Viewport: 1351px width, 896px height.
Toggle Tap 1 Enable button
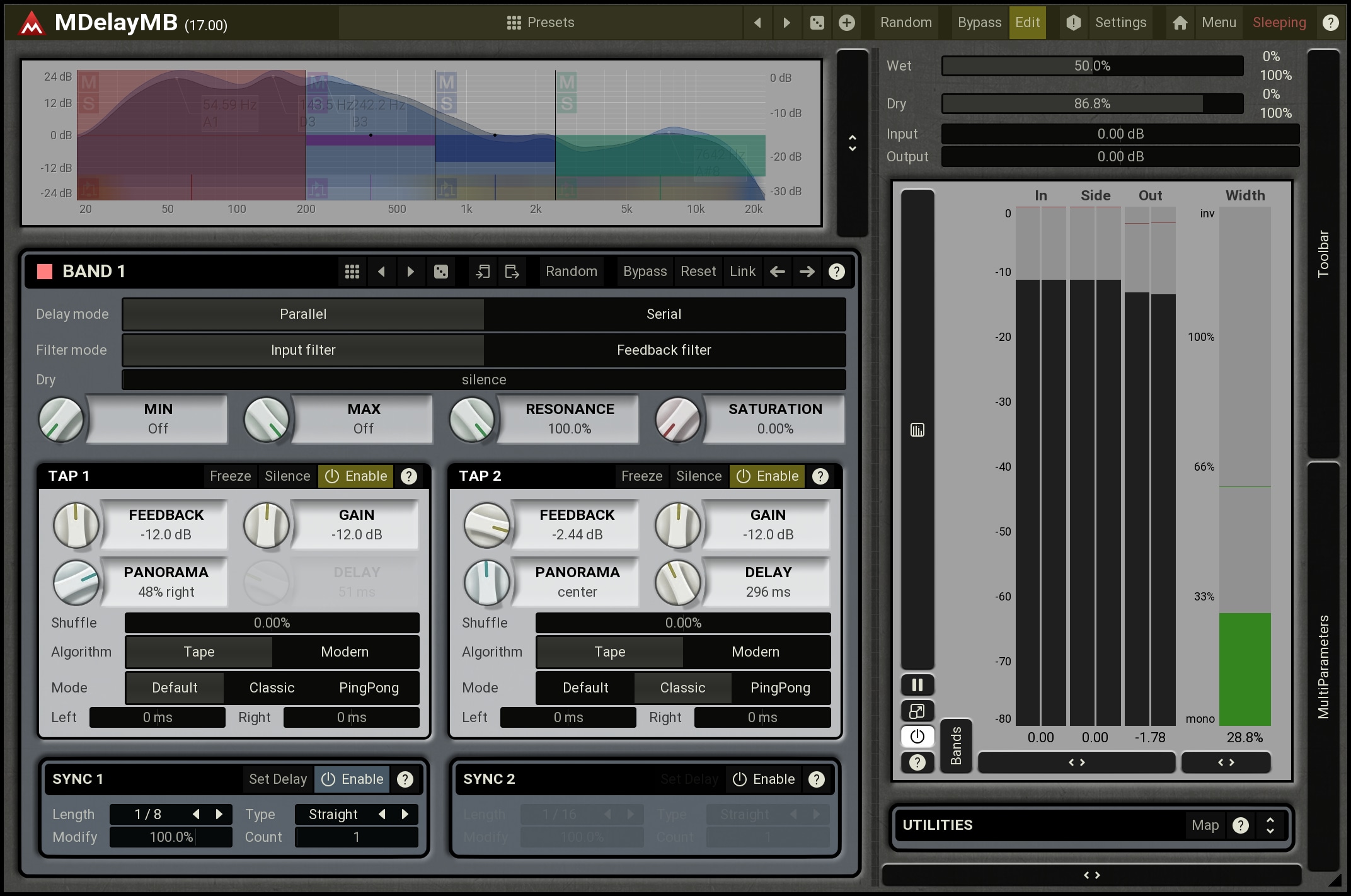click(356, 476)
